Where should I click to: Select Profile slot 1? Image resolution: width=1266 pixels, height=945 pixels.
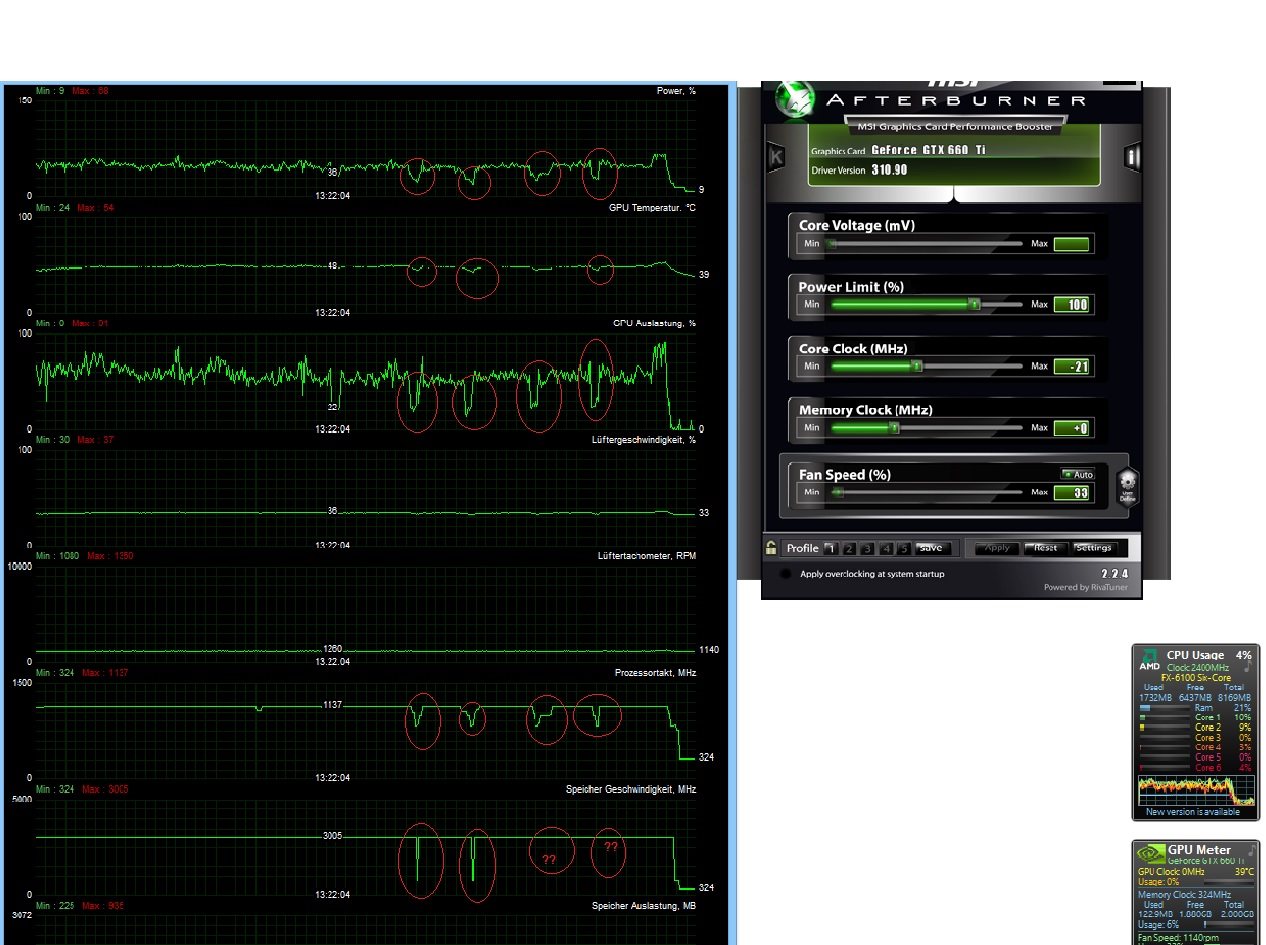point(829,548)
